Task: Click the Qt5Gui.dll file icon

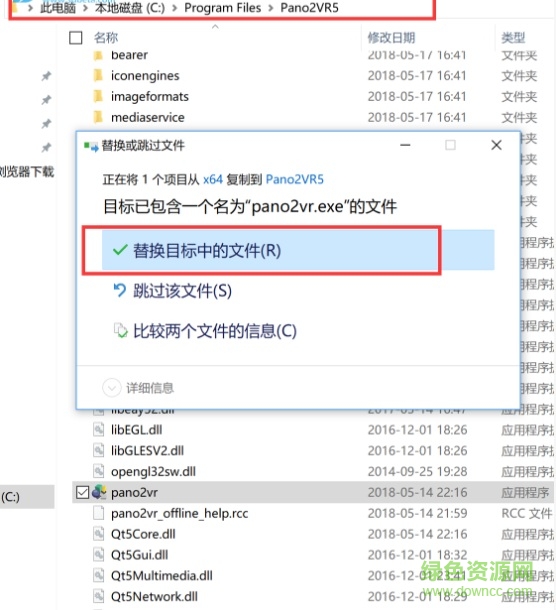Action: (99, 555)
